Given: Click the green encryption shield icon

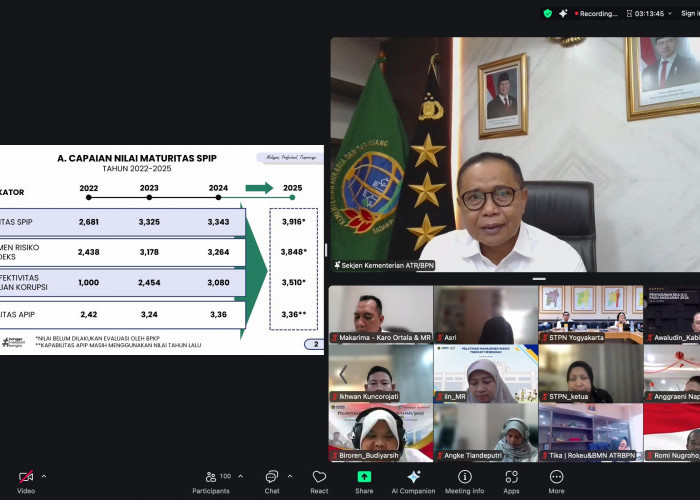Looking at the screenshot, I should click(547, 13).
